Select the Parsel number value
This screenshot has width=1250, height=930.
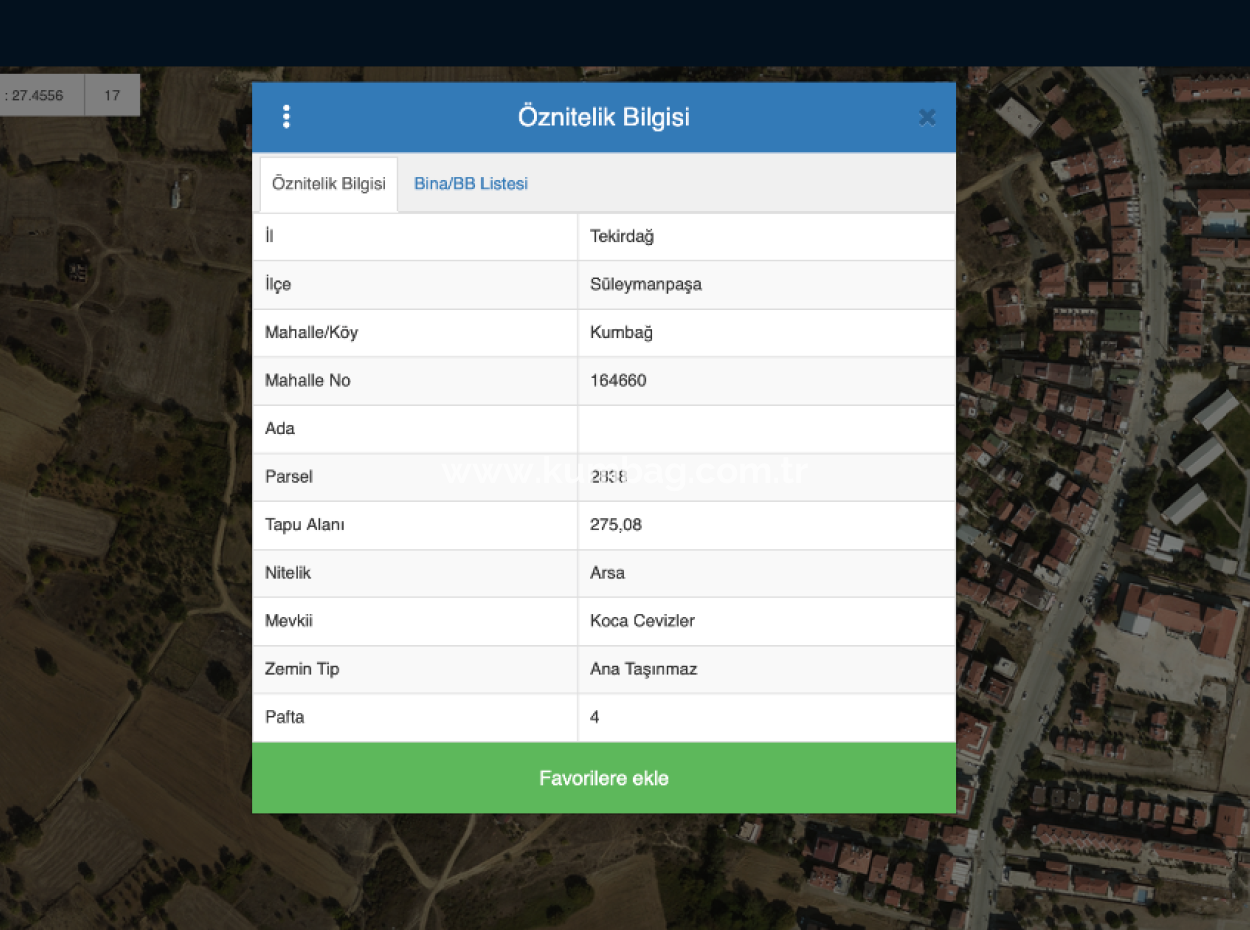pyautogui.click(x=608, y=477)
